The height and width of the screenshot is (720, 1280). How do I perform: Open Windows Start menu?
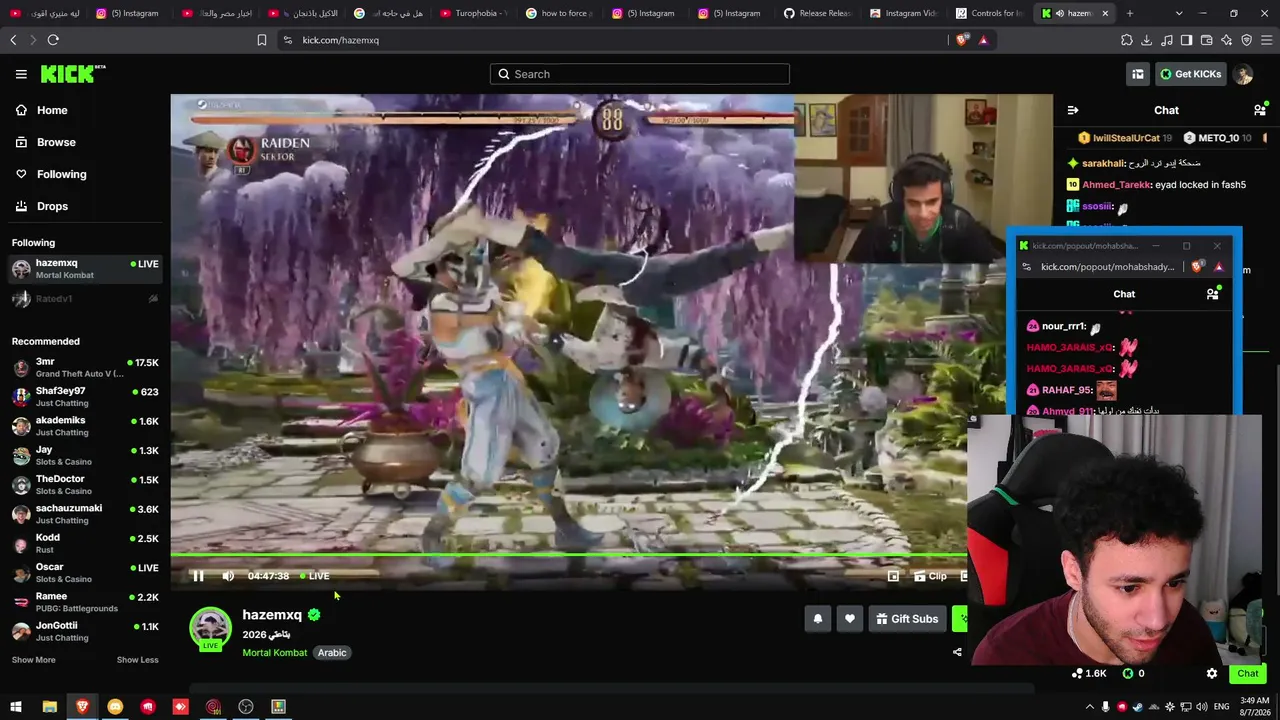(x=16, y=707)
